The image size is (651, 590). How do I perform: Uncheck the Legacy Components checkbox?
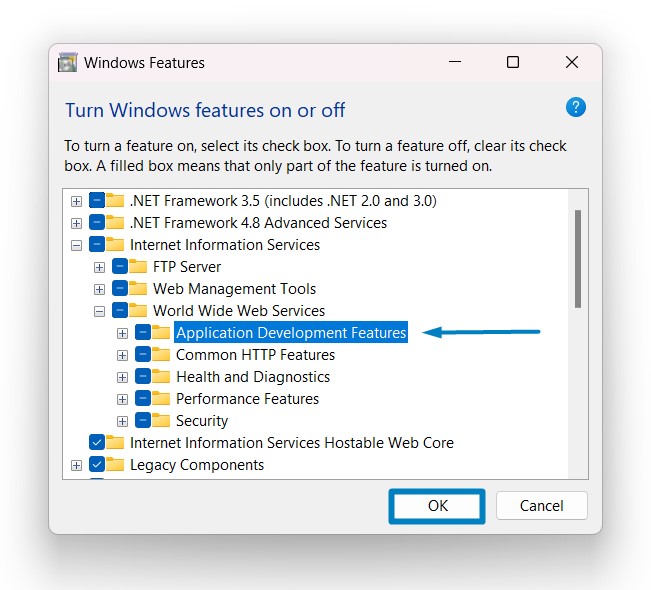pyautogui.click(x=97, y=465)
